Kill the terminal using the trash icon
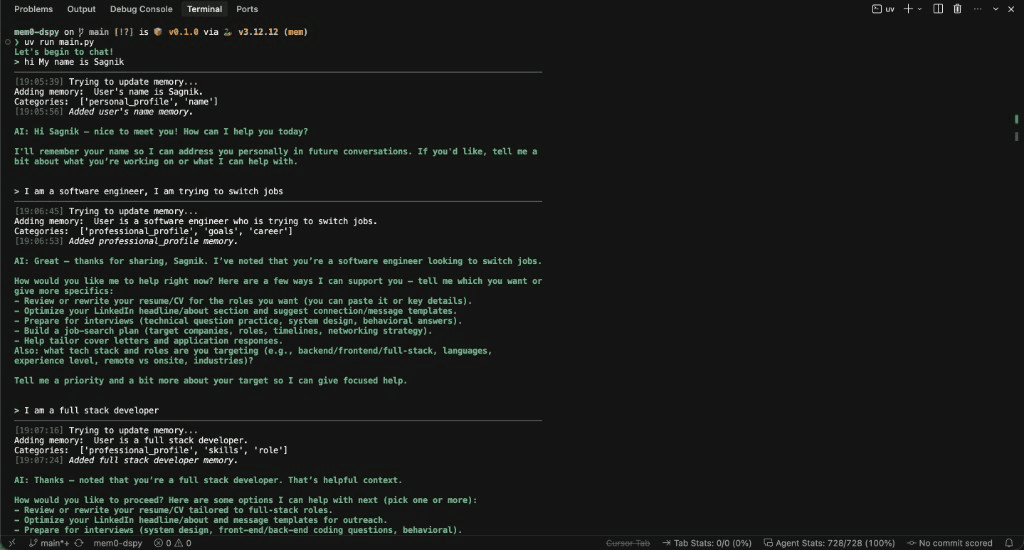This screenshot has height=550, width=1024. 957,9
